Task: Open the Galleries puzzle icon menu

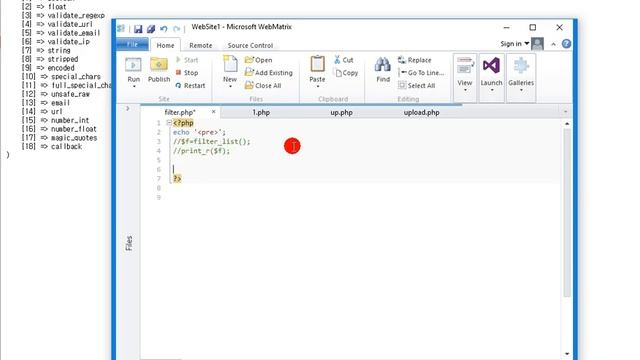Action: (521, 77)
